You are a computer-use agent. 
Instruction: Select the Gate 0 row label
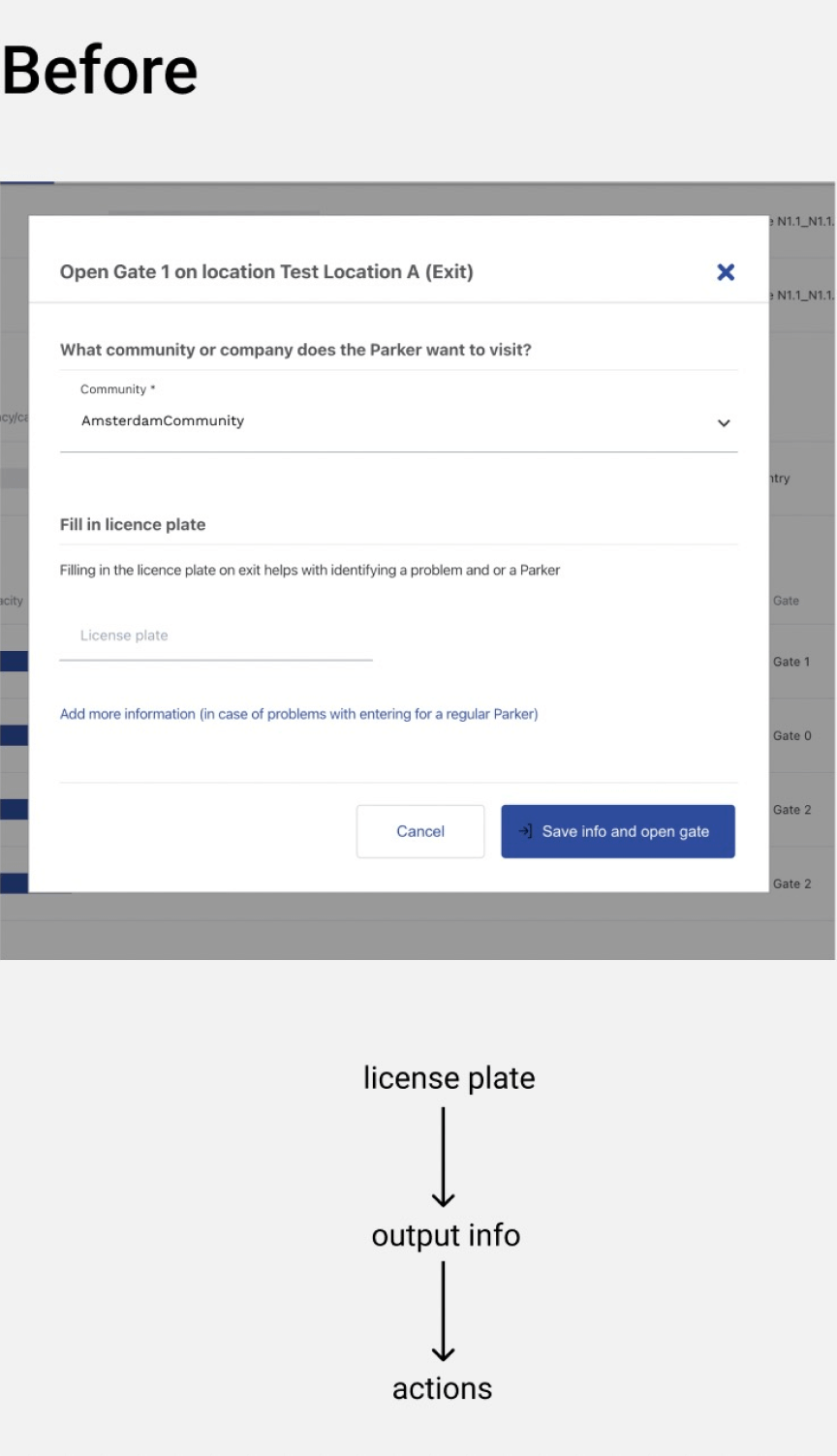791,736
